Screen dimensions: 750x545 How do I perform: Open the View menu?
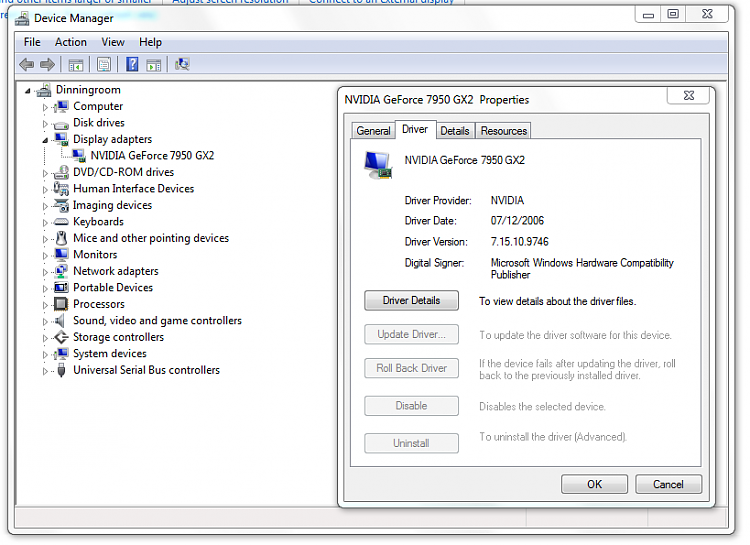113,42
